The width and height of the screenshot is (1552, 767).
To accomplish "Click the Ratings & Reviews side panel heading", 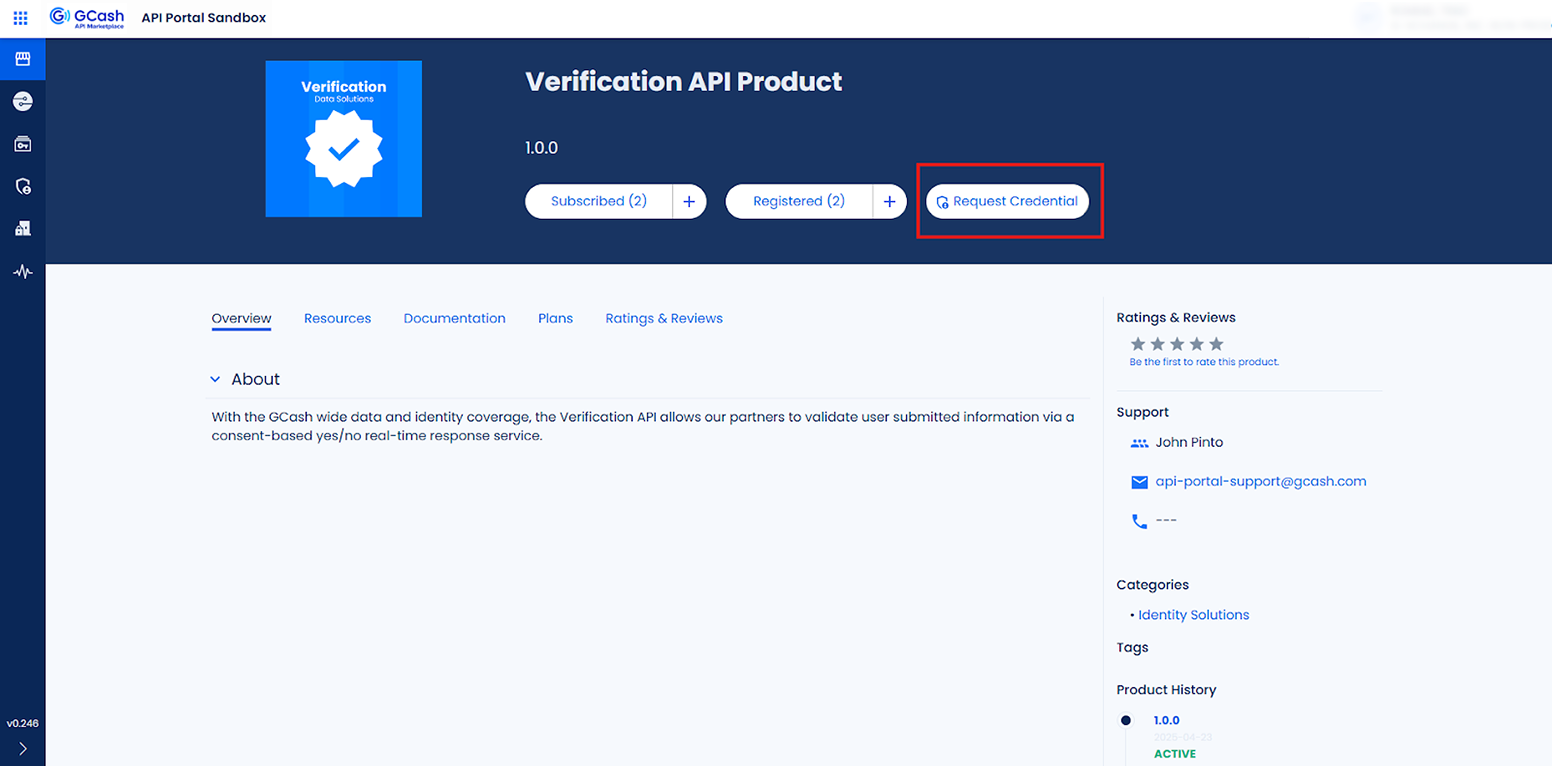I will (1176, 317).
